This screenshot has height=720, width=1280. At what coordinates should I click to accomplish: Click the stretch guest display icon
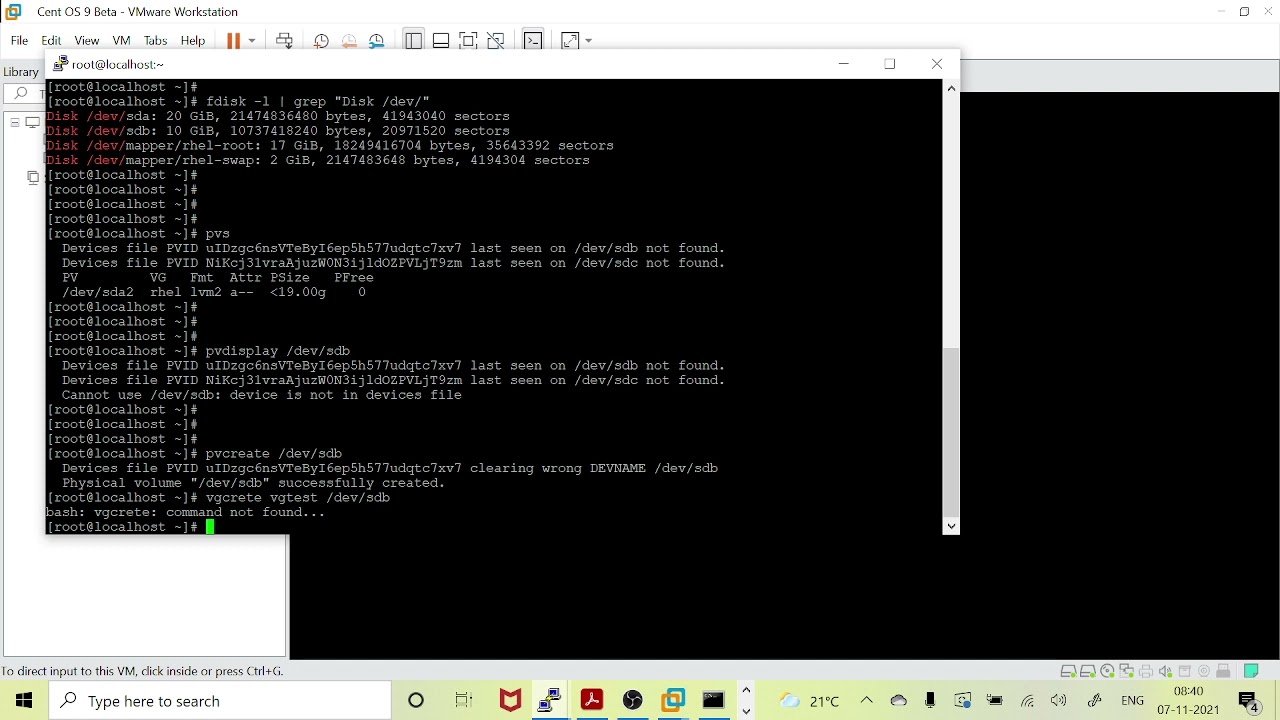coord(570,41)
